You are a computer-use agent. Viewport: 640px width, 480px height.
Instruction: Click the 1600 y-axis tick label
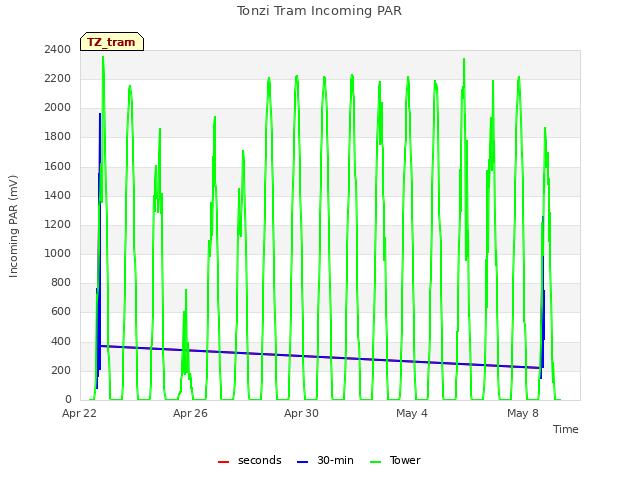point(58,166)
